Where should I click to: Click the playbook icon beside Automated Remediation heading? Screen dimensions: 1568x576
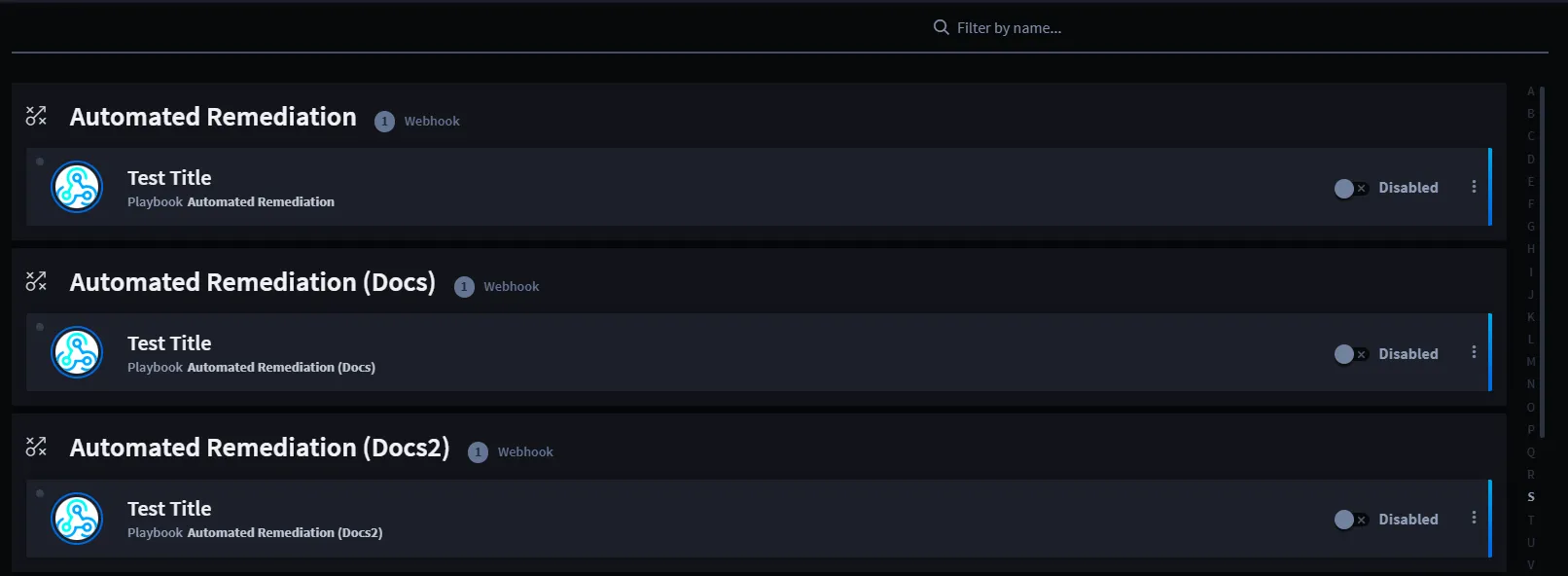(x=36, y=116)
